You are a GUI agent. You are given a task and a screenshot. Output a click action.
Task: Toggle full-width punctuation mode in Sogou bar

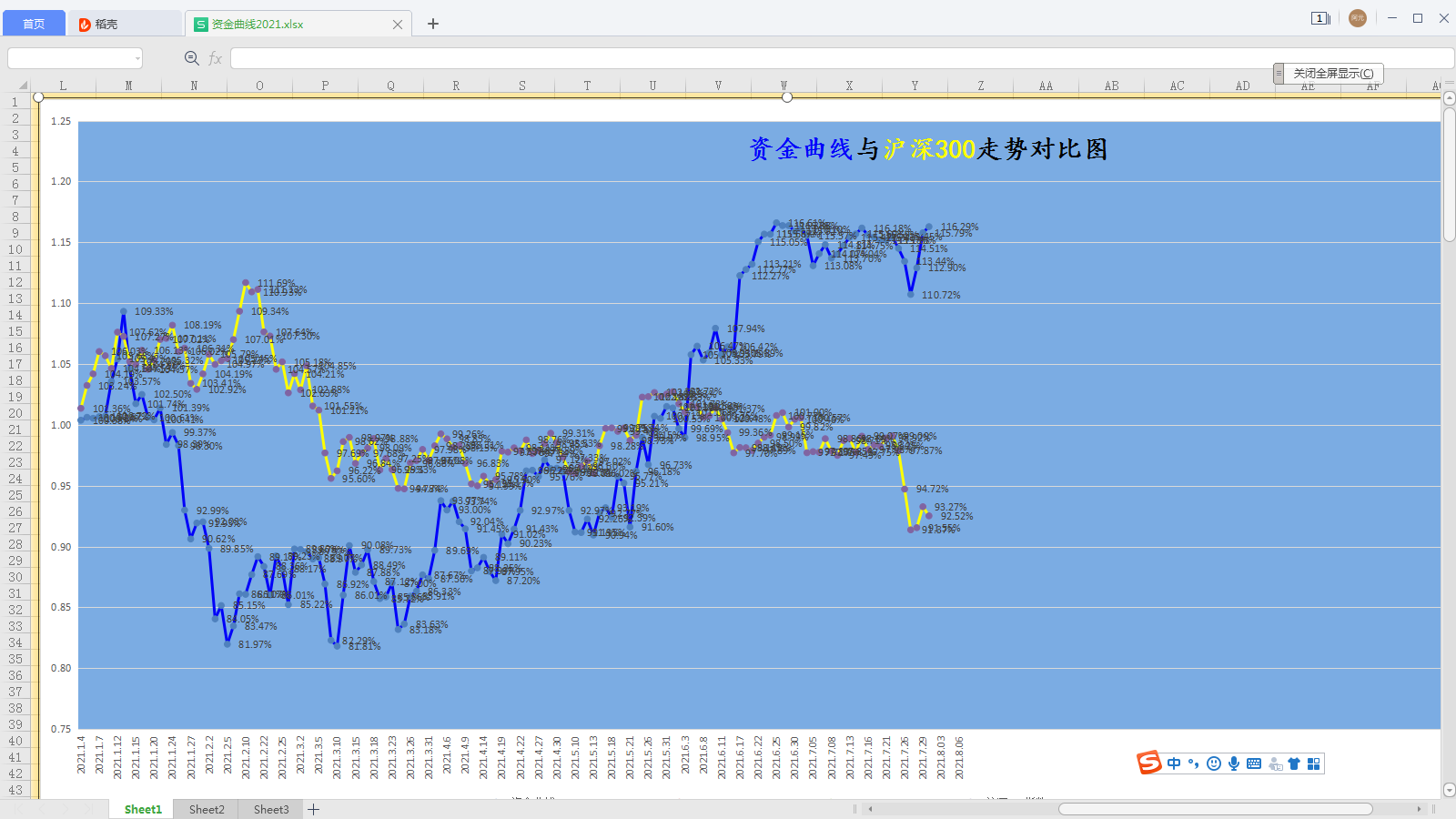coord(1193,763)
